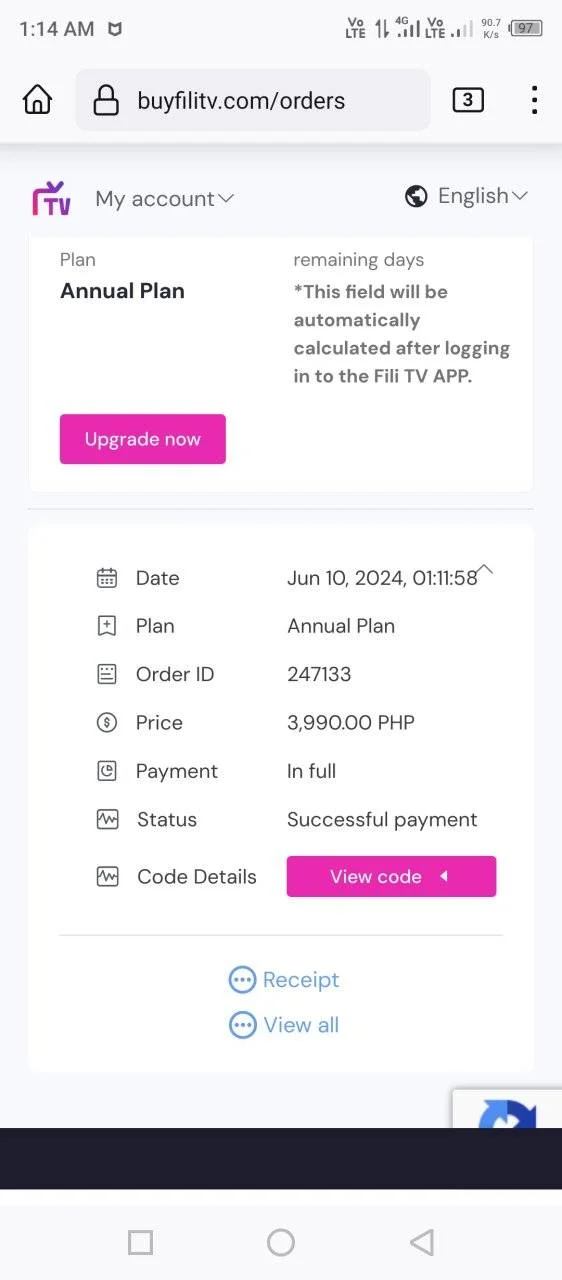
Task: Tap the Fili TV logo
Action: [x=51, y=198]
